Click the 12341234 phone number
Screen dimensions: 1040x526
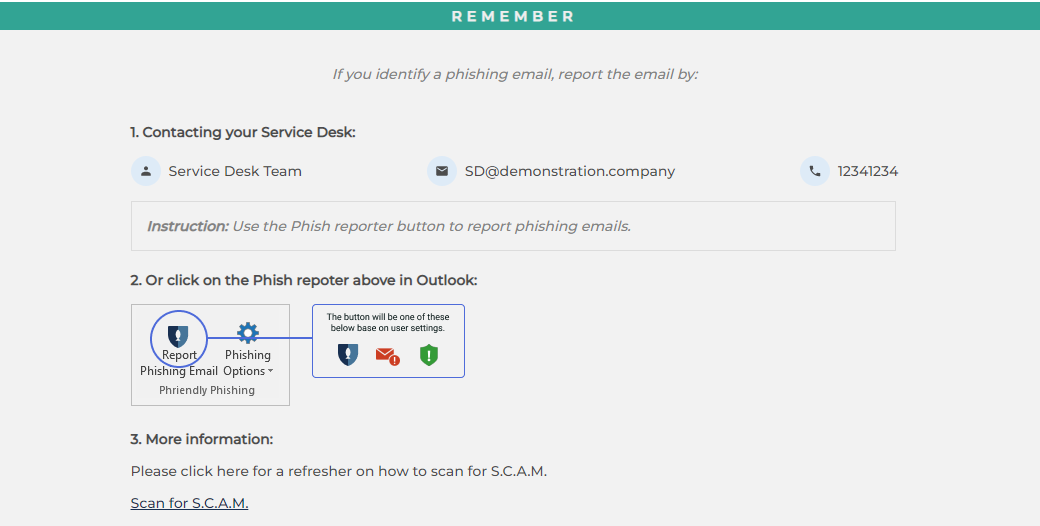tap(868, 171)
